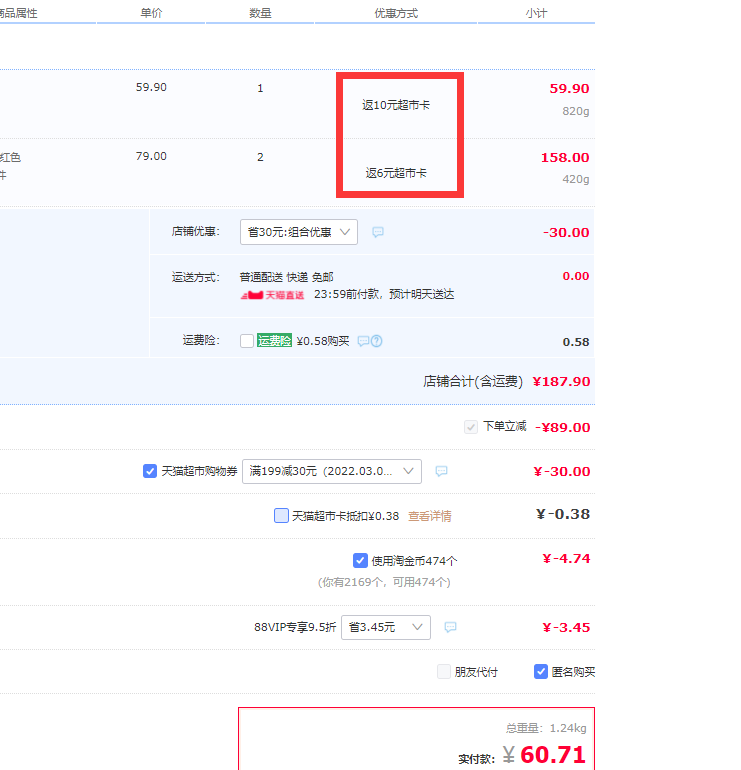Click the ¥0.58购买 insurance price text
The height and width of the screenshot is (770, 741).
coord(323,341)
